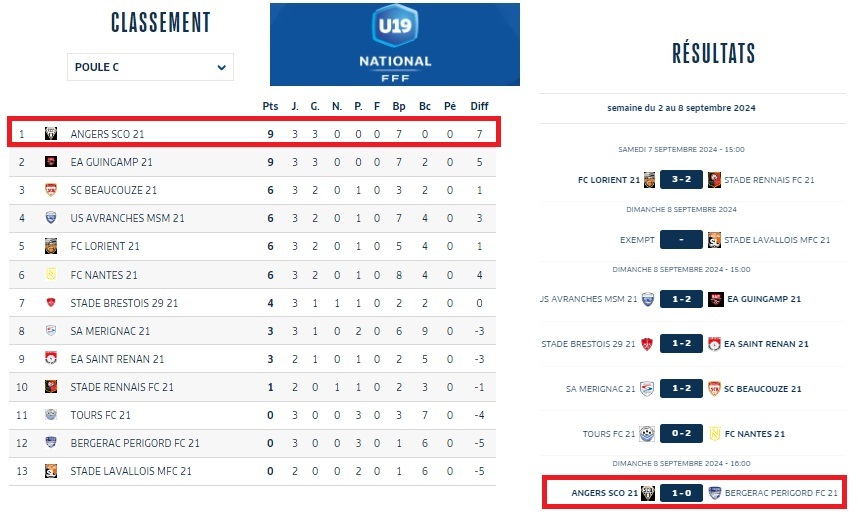Click Stade Lavallois logo in standings

tap(50, 471)
